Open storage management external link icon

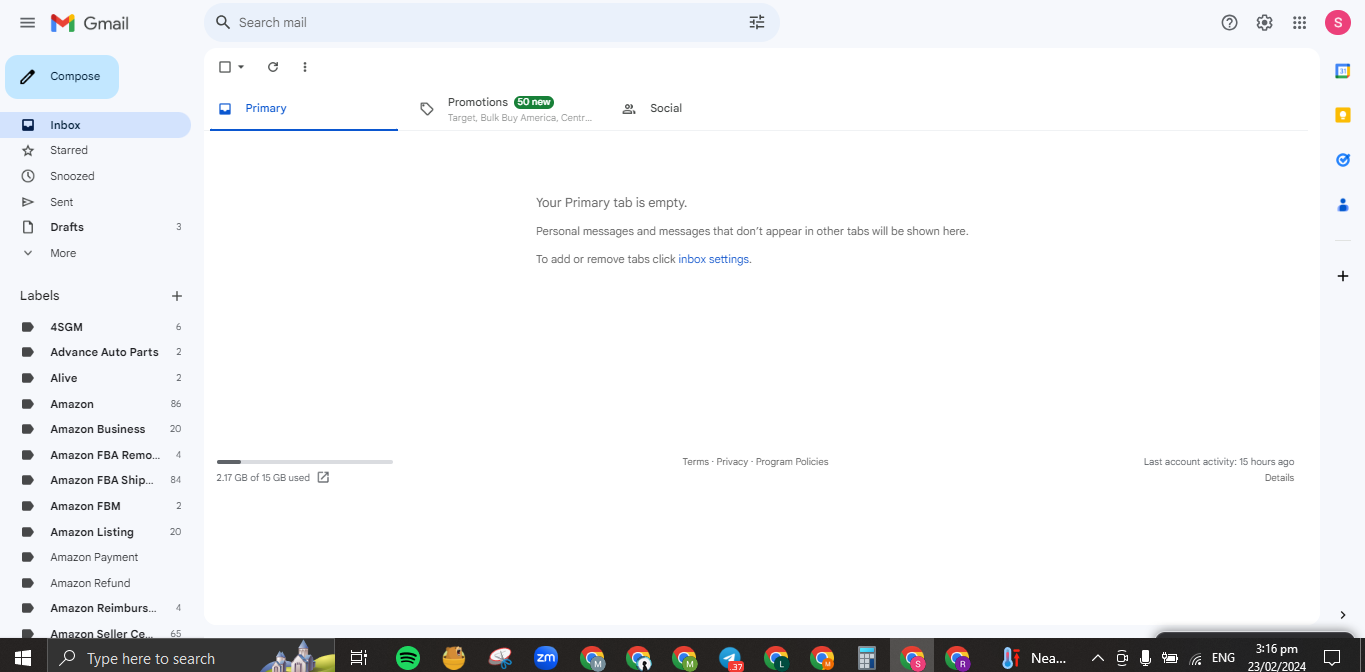323,477
